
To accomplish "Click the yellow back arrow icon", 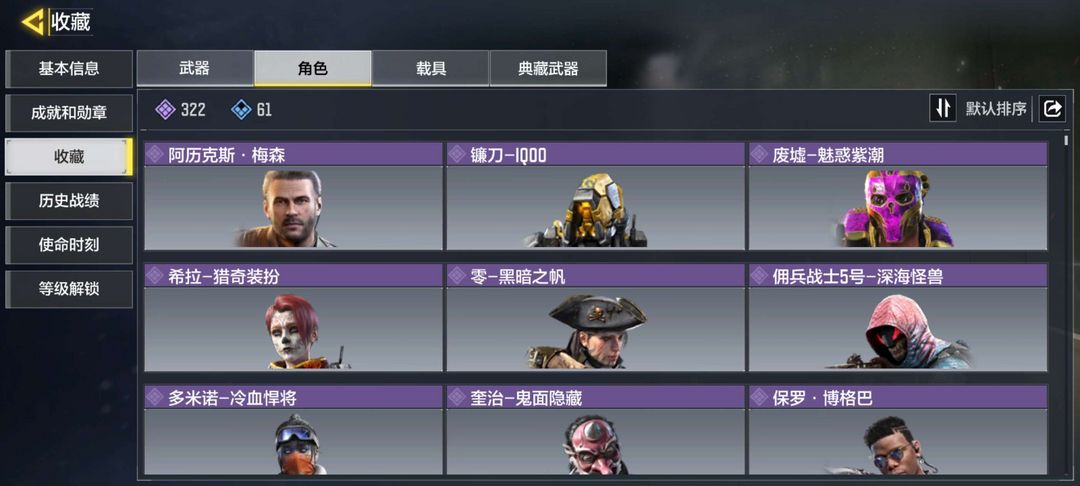I will click(33, 22).
